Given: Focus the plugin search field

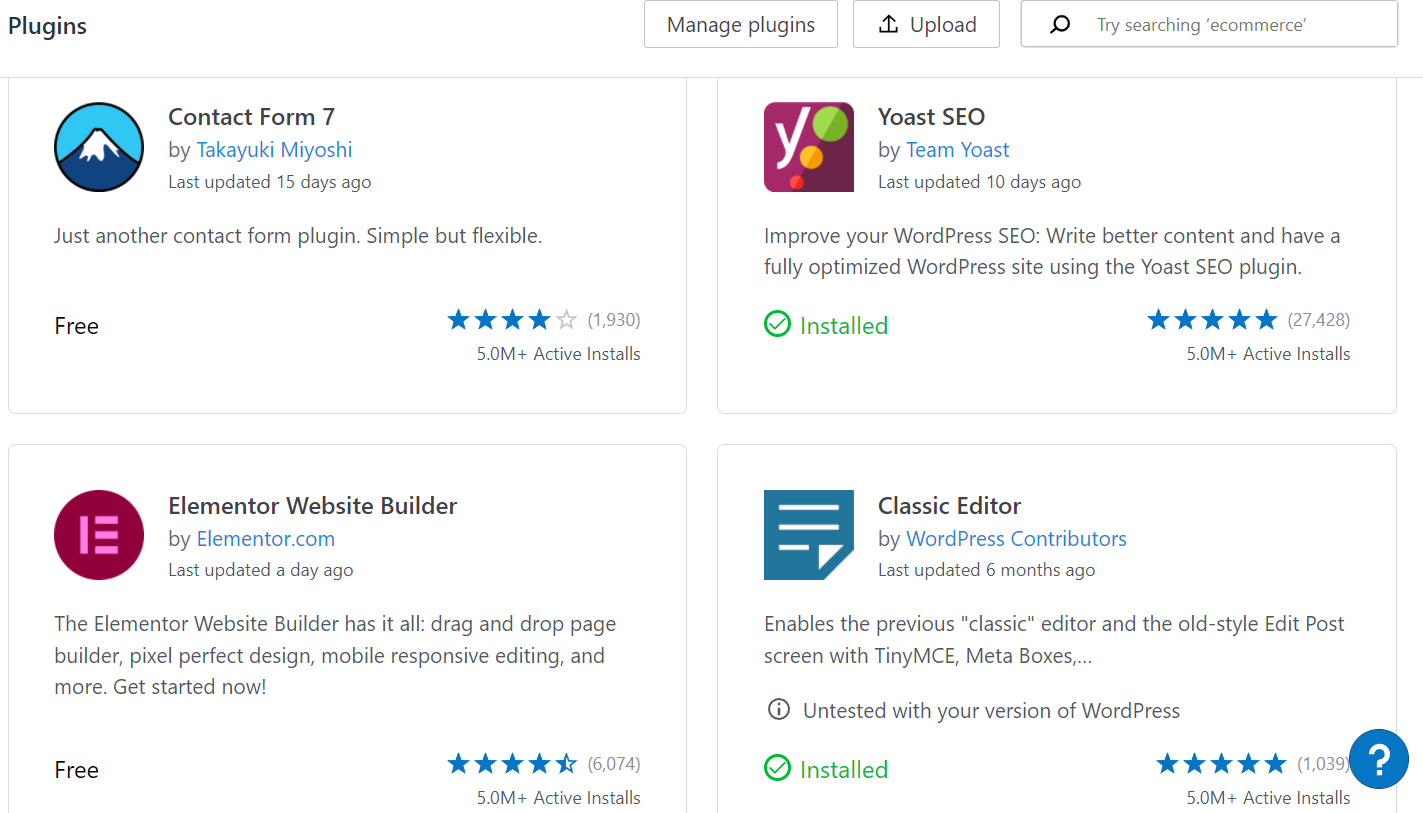Looking at the screenshot, I should [x=1209, y=25].
